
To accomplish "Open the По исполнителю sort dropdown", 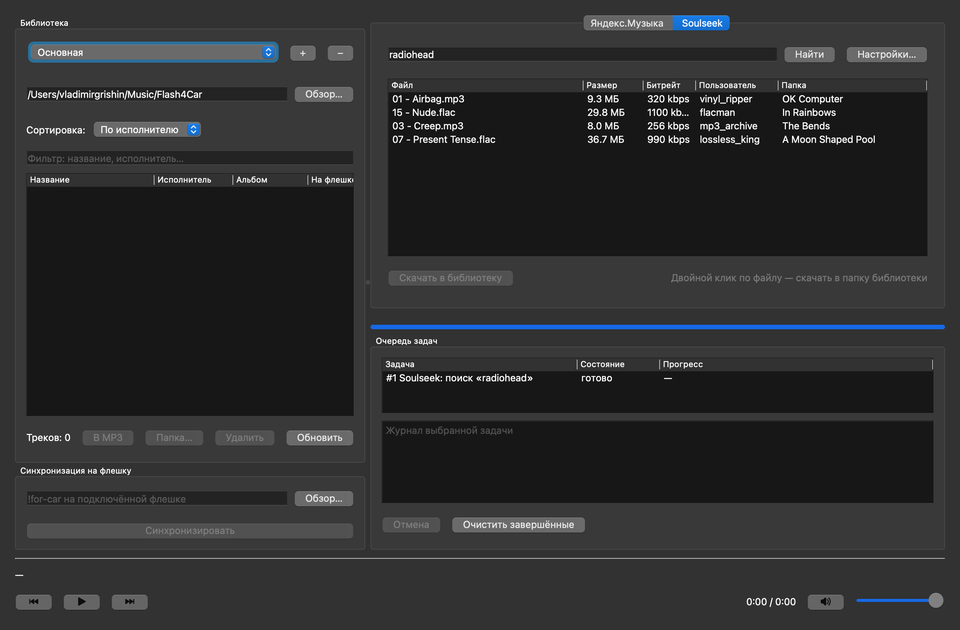I will point(147,130).
